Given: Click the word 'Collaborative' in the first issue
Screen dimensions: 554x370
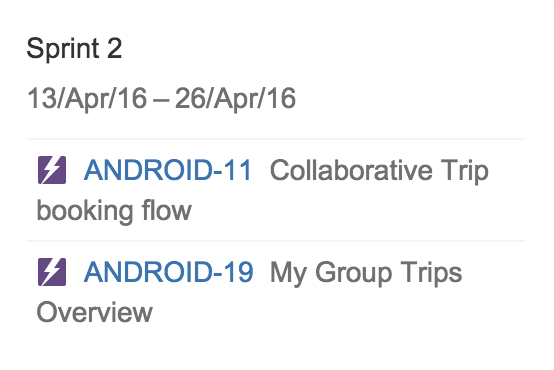Looking at the screenshot, I should point(351,170).
